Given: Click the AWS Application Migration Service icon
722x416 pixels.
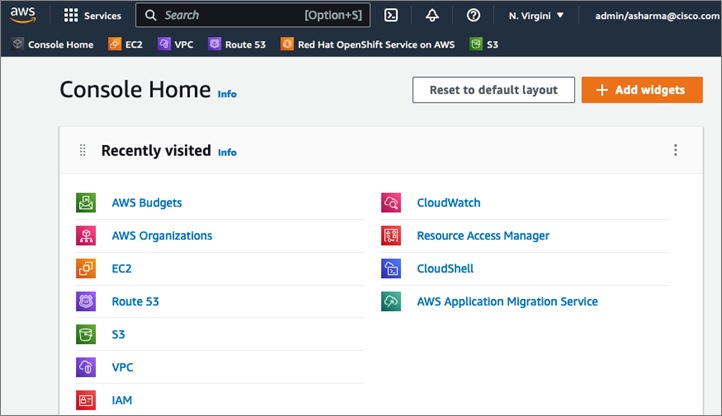Looking at the screenshot, I should coord(391,301).
